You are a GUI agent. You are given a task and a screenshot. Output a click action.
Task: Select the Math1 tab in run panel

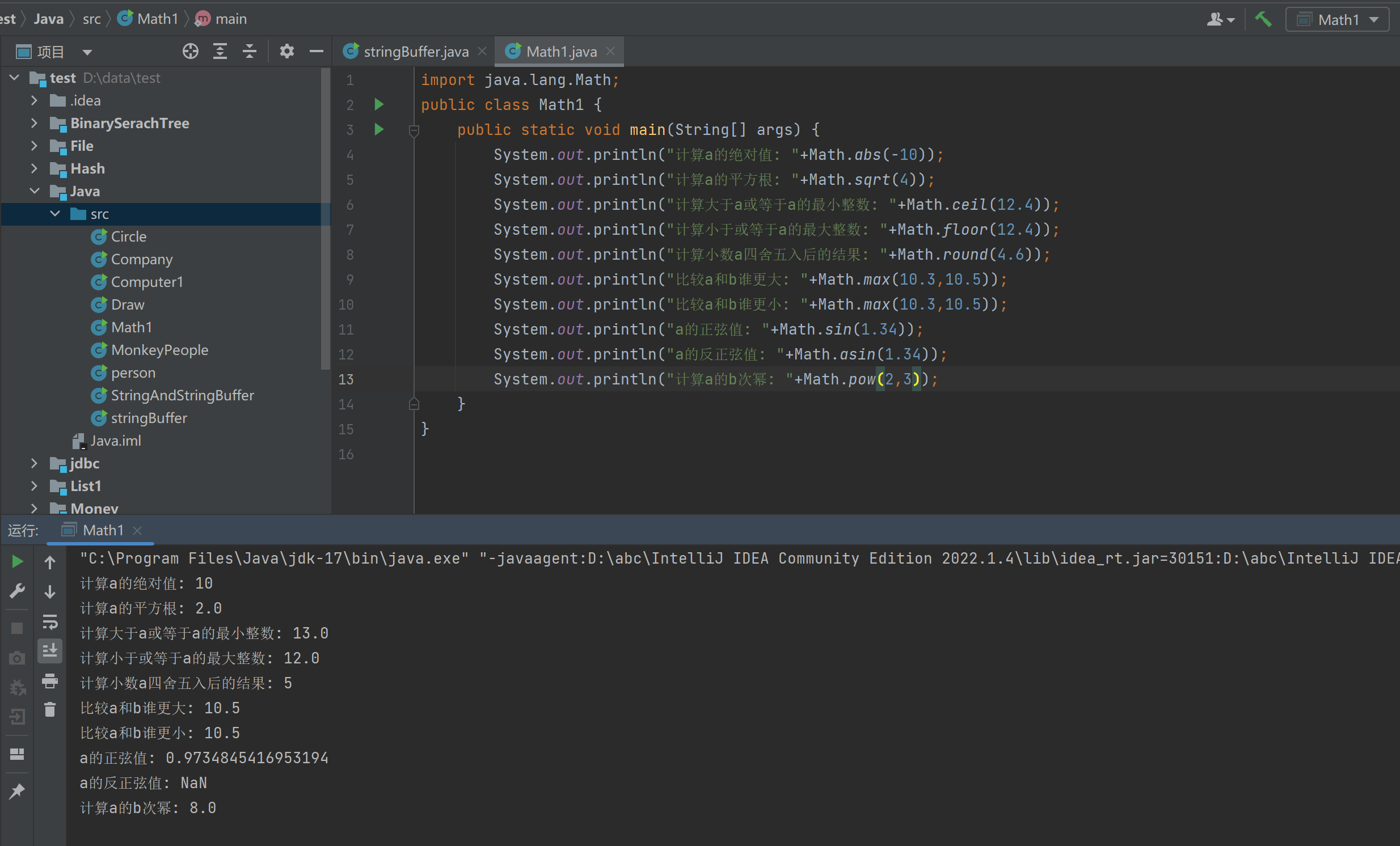pos(102,530)
